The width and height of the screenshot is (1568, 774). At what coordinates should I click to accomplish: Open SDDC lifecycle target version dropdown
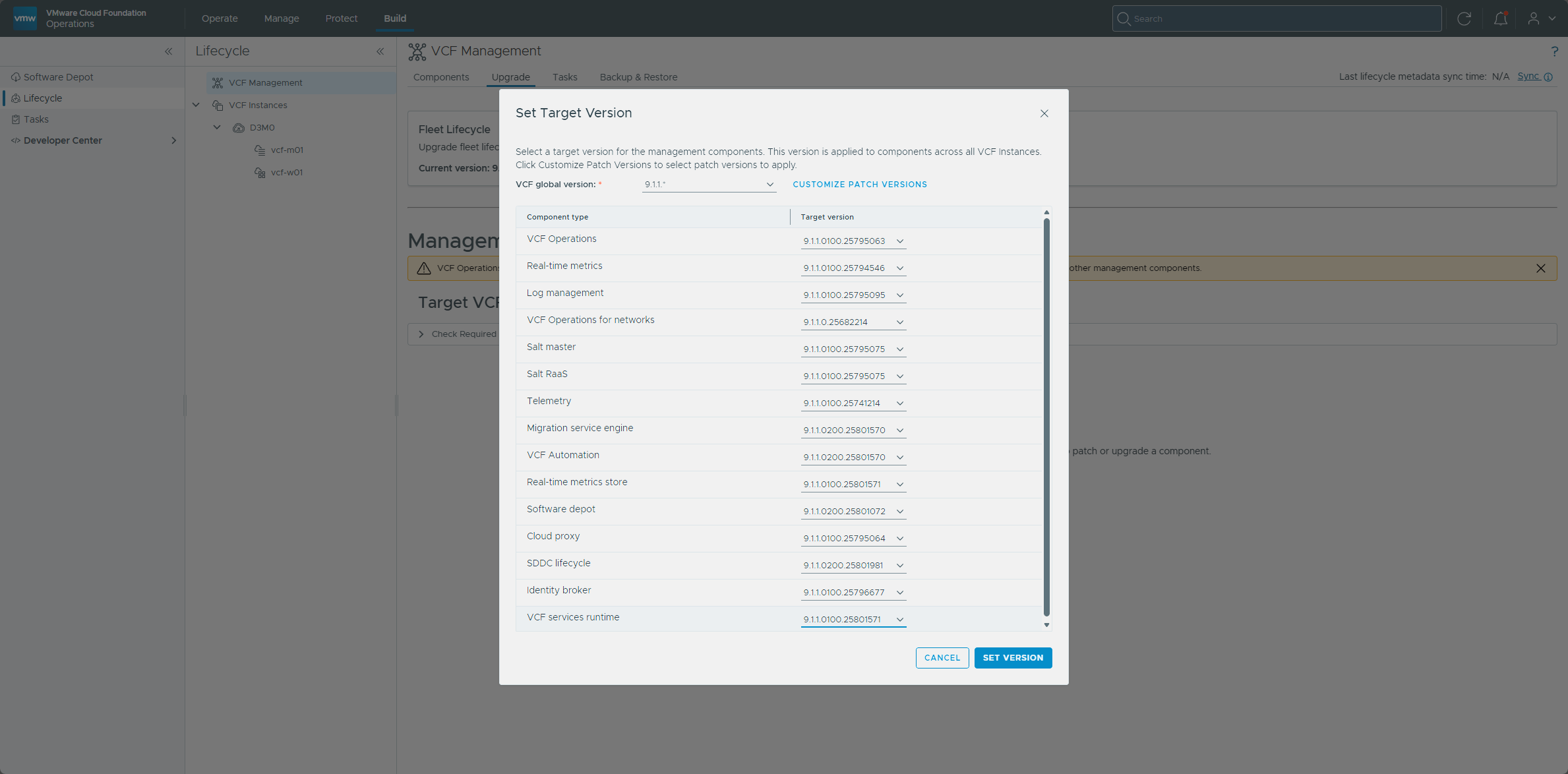click(x=853, y=566)
